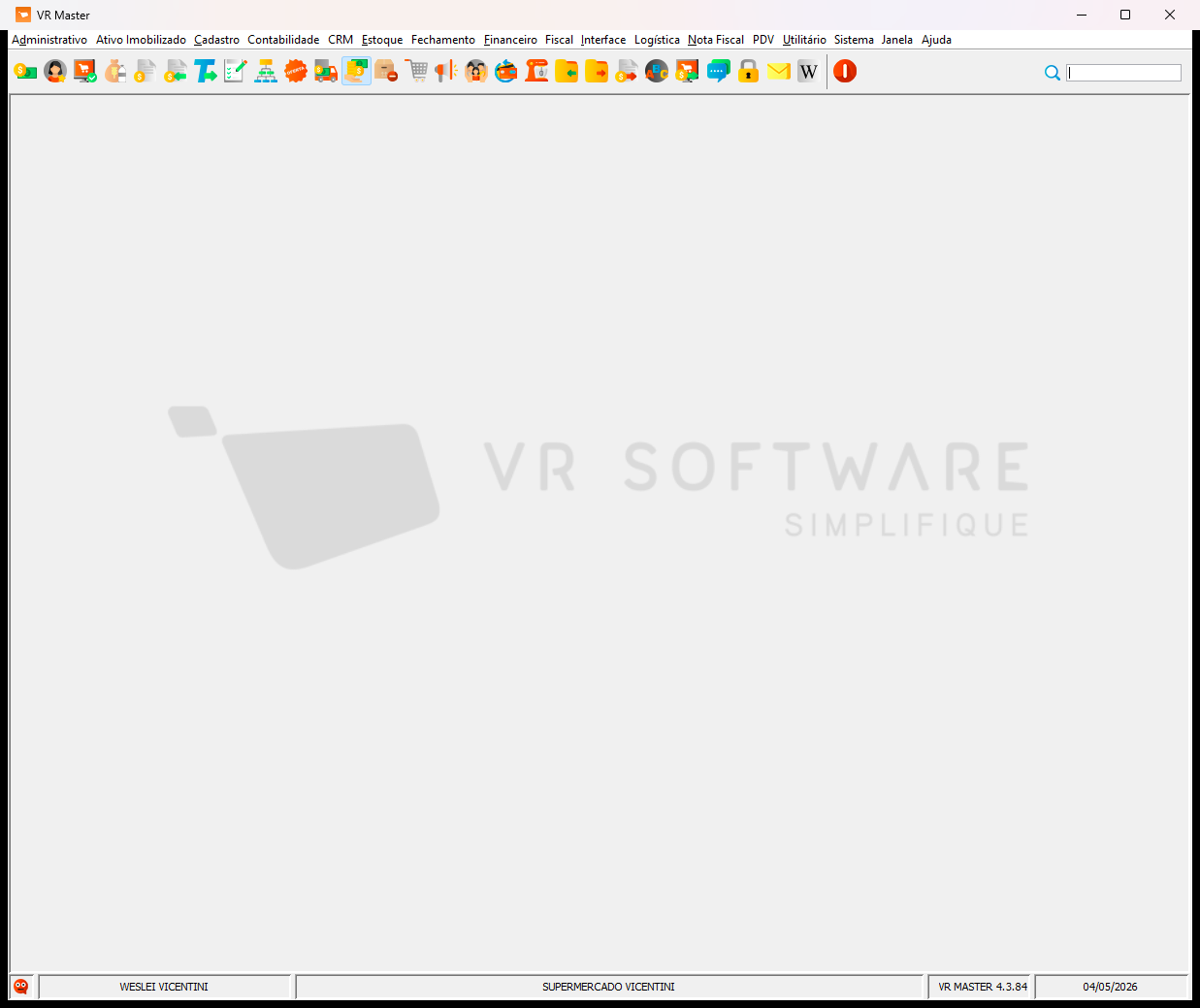The width and height of the screenshot is (1200, 1008).
Task: Click the box with minus sign icon
Action: click(x=386, y=71)
